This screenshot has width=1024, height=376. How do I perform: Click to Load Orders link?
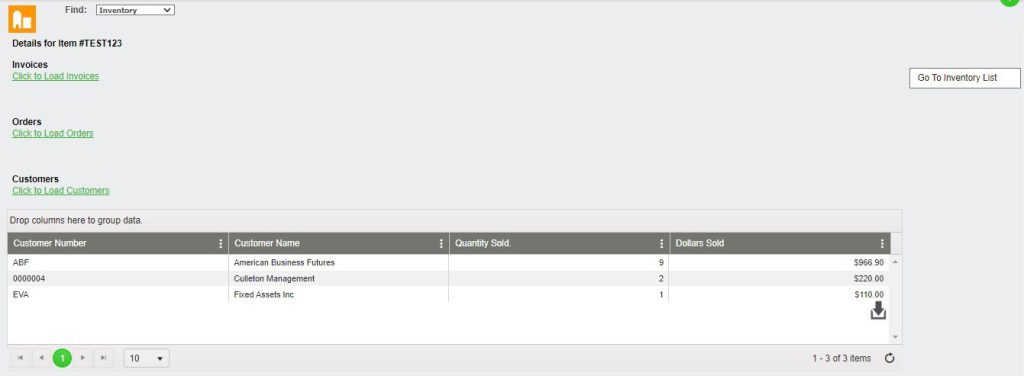53,133
